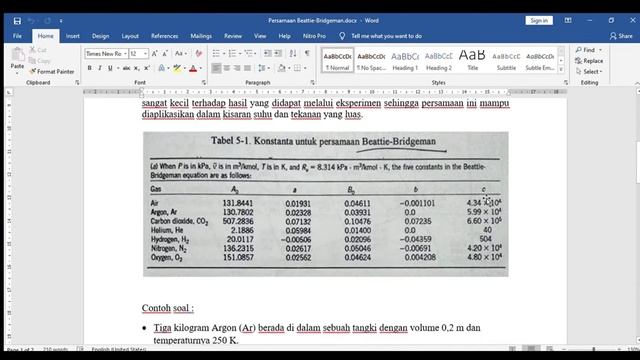
Task: Increase paragraph indent
Action: point(278,53)
